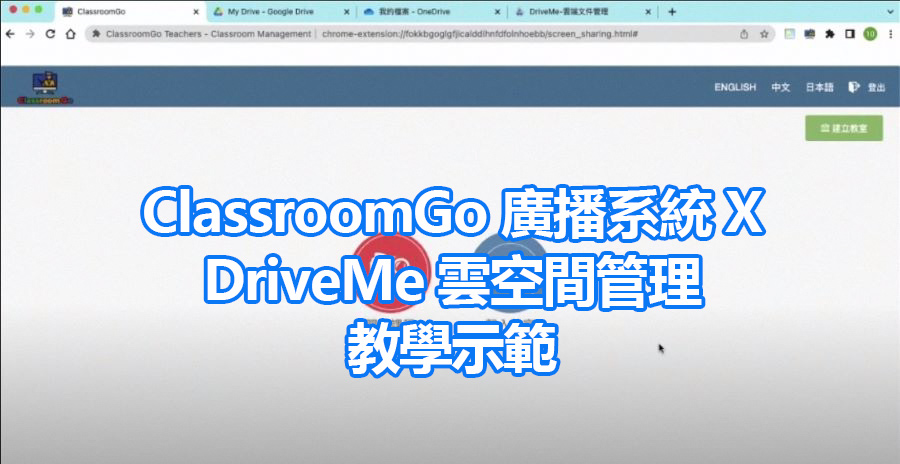Reload the current page

coord(50,34)
